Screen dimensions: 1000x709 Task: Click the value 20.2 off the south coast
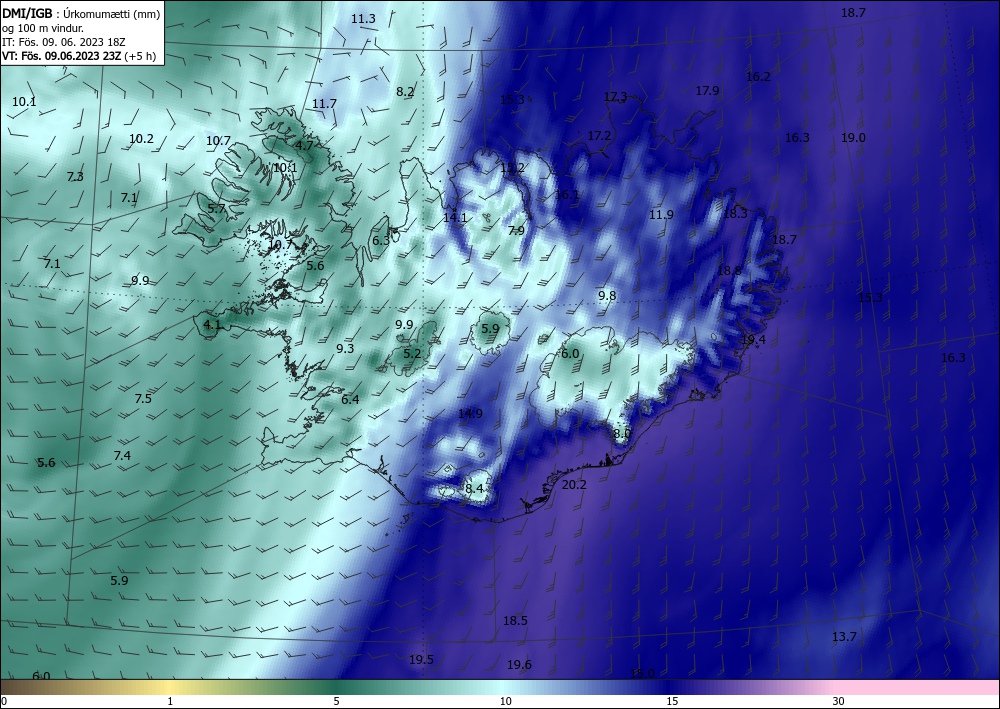click(575, 485)
